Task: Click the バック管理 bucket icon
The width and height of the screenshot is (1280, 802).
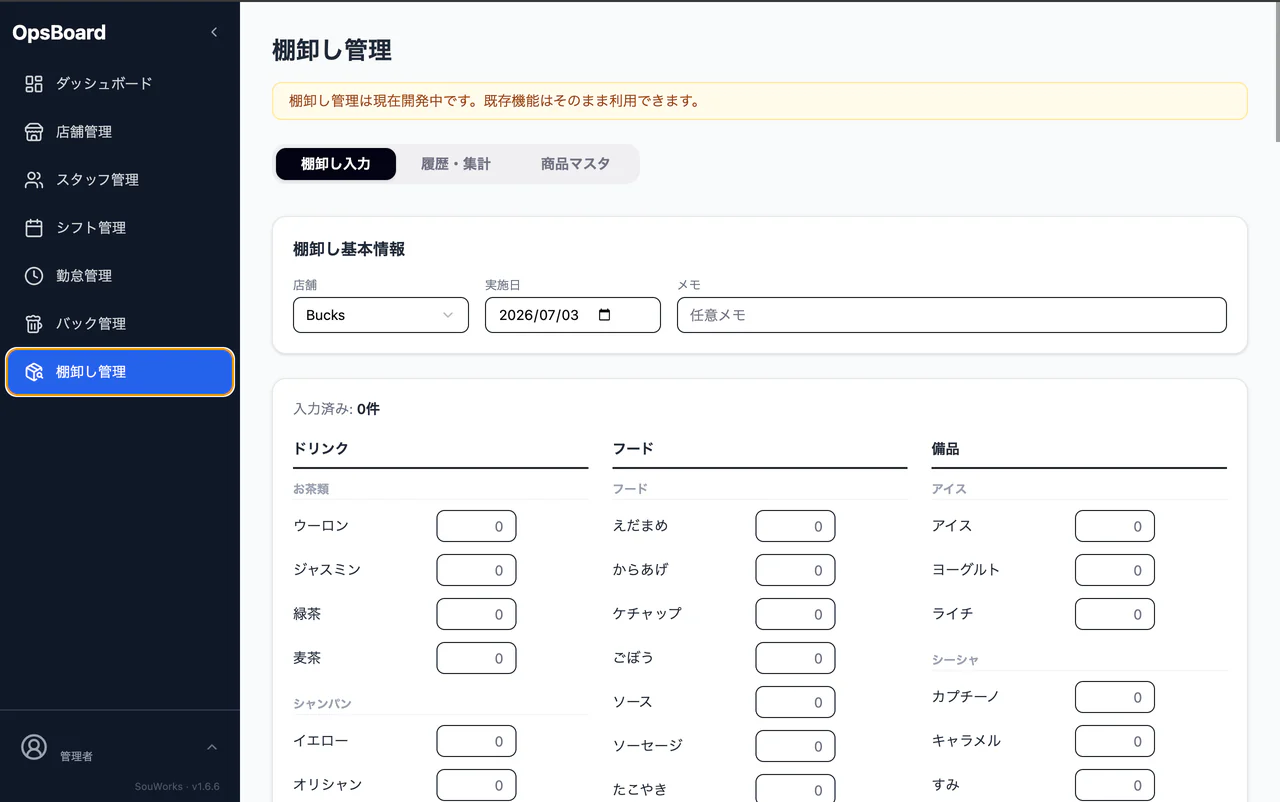Action: click(x=34, y=324)
